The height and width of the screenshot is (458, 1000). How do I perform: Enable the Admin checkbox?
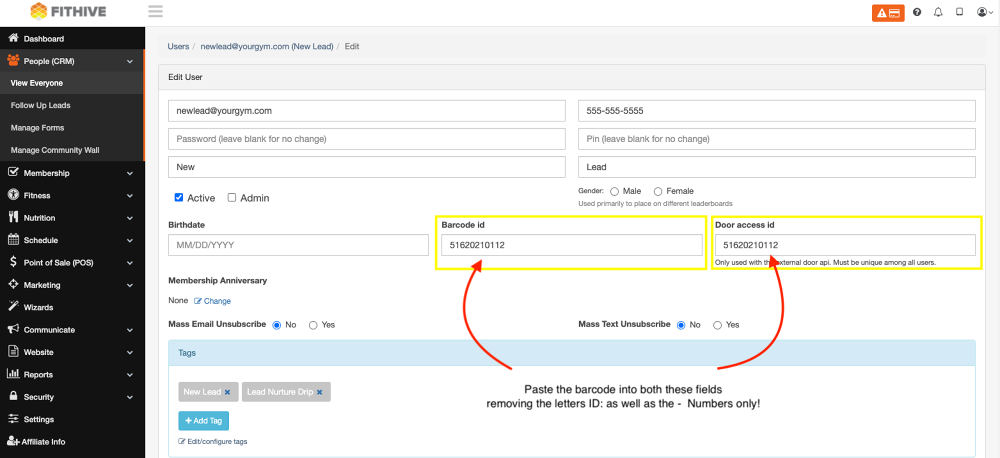point(232,198)
